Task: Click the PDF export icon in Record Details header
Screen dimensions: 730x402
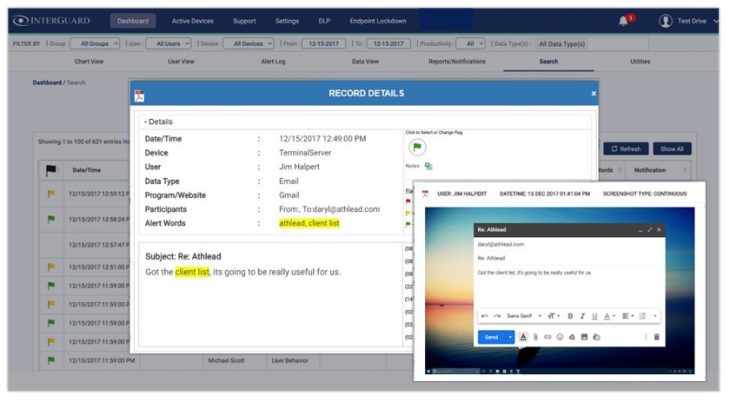Action: pyautogui.click(x=140, y=94)
